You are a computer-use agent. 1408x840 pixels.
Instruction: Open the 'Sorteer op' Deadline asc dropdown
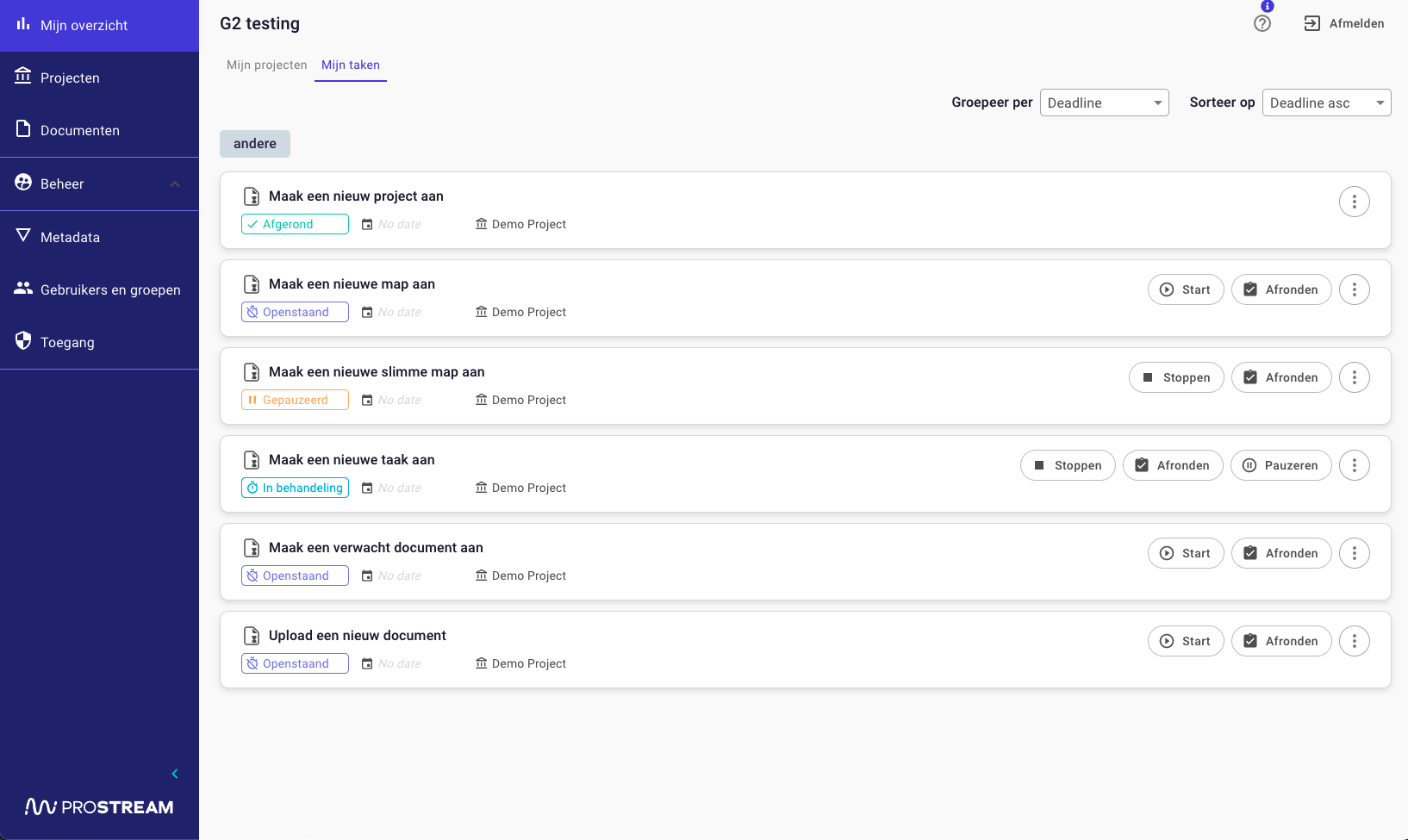[1326, 103]
